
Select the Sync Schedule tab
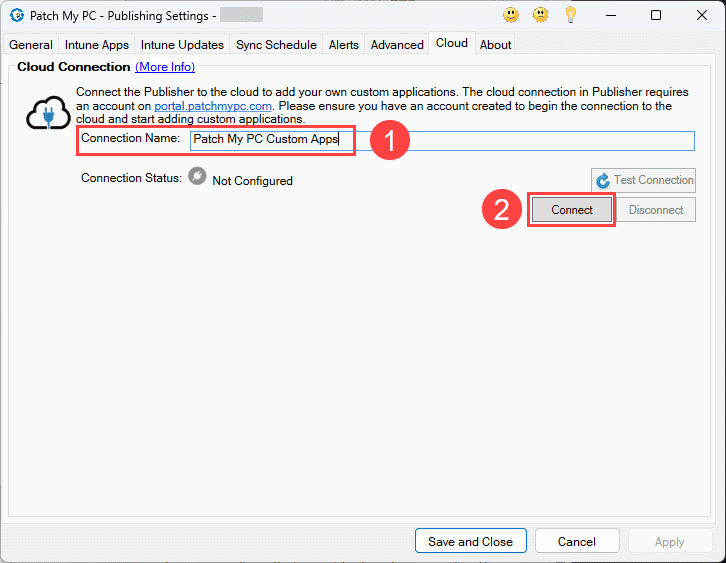click(276, 45)
